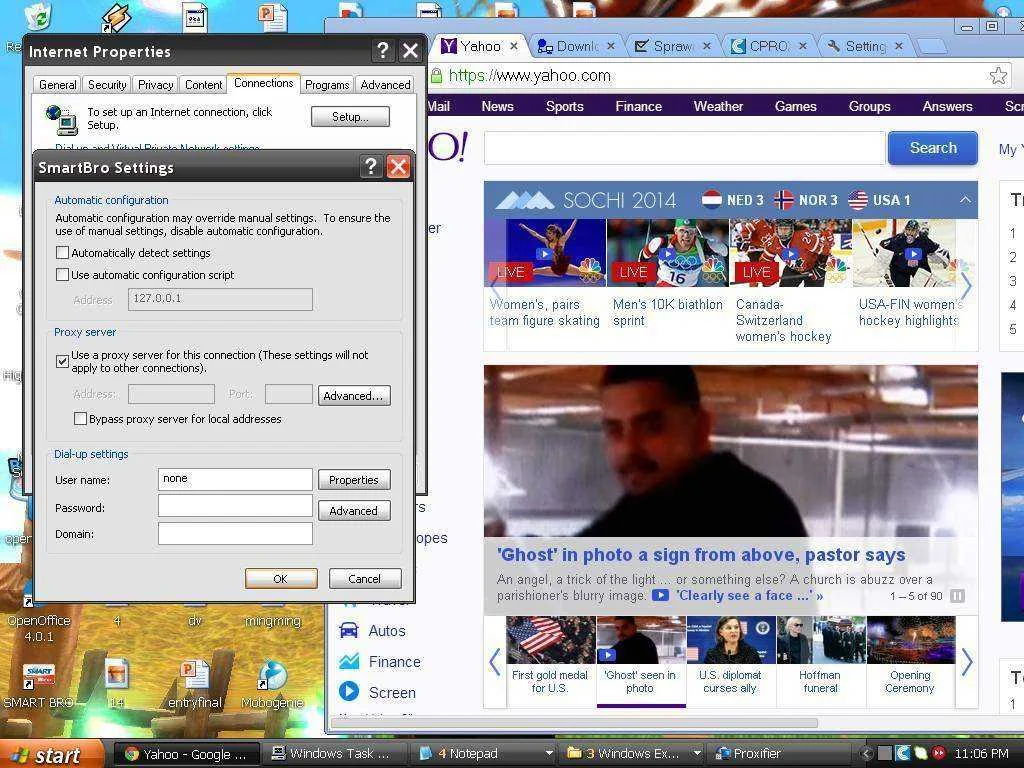The height and width of the screenshot is (768, 1024).
Task: Click the SSL padlock icon before yahoo.com URL
Action: [x=437, y=76]
